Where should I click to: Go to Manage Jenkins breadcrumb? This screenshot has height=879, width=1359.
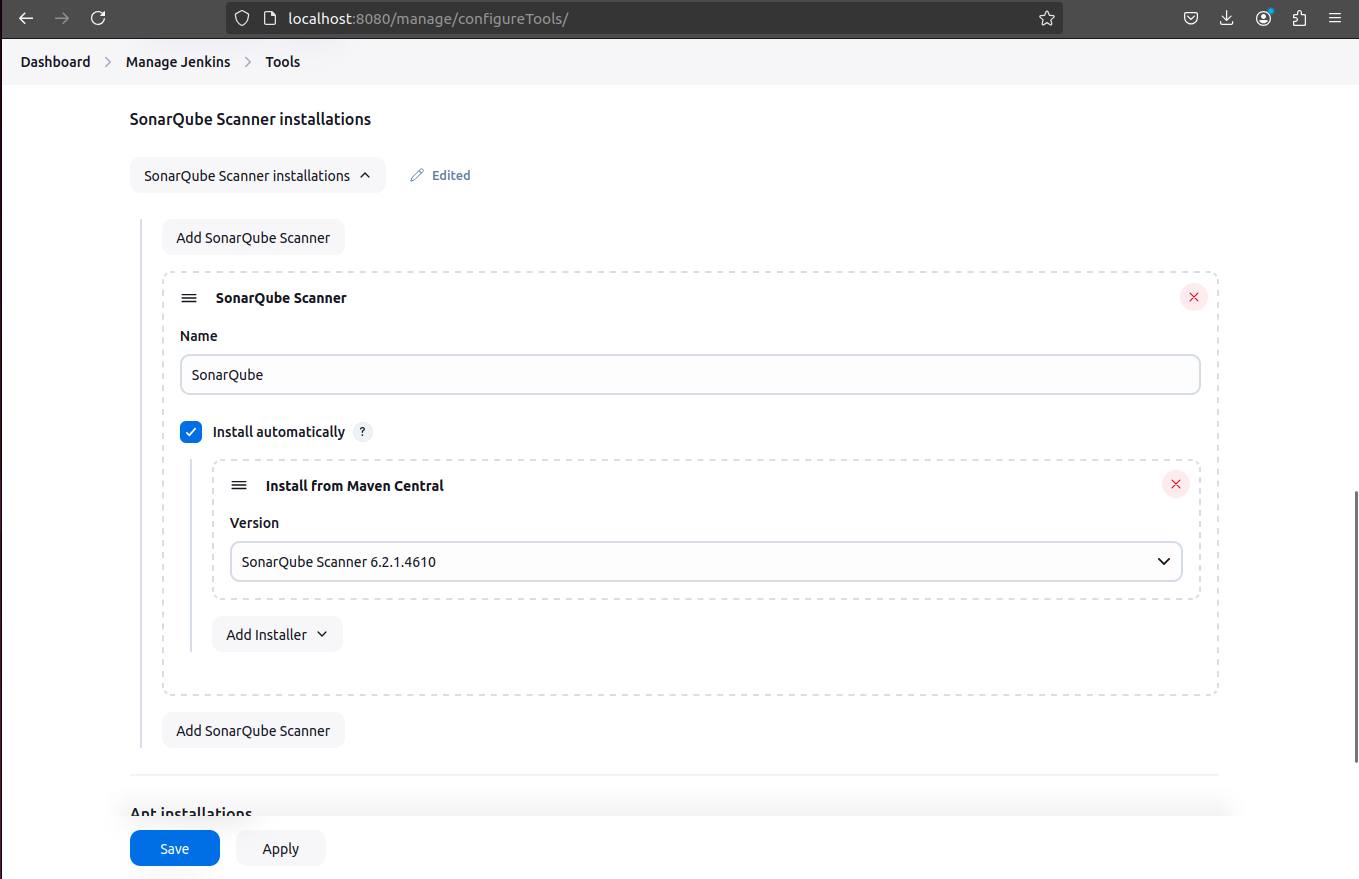pyautogui.click(x=178, y=62)
